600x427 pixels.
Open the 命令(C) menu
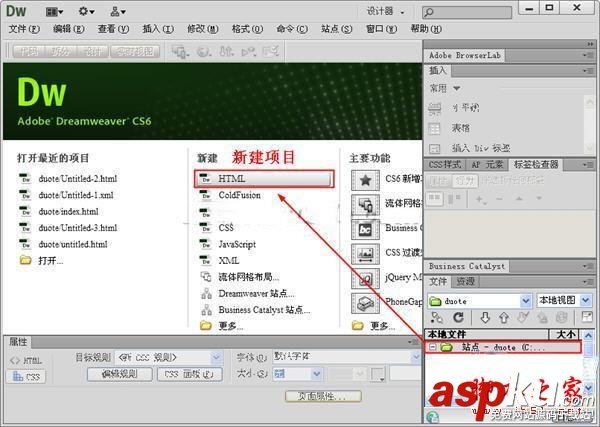[x=292, y=29]
